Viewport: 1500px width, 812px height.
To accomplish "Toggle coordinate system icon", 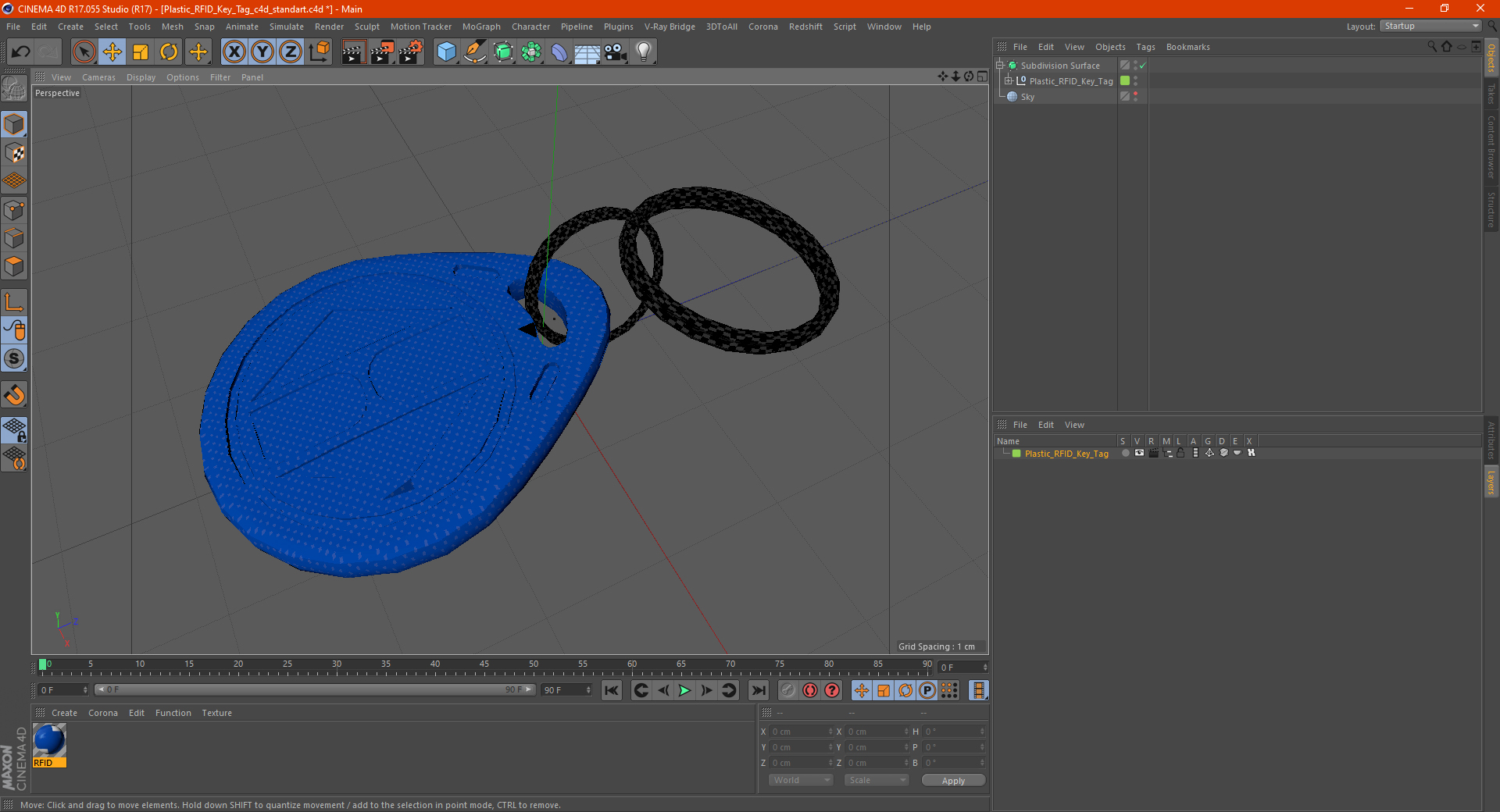I will click(319, 52).
